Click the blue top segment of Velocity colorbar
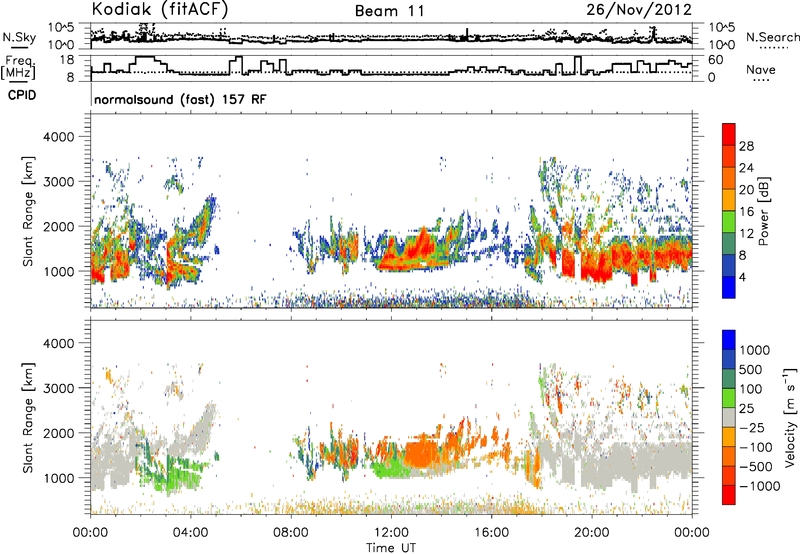 pyautogui.click(x=729, y=340)
